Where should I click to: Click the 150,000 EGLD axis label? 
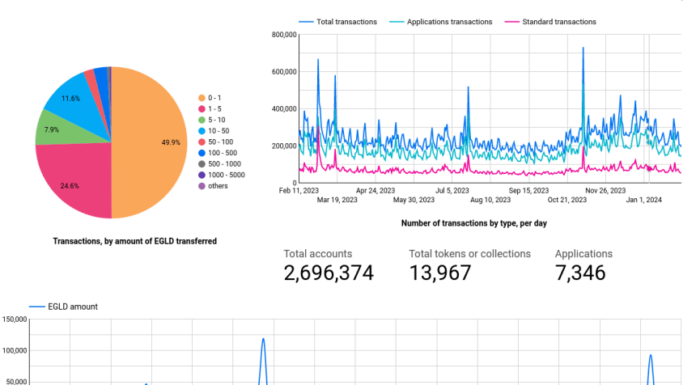[15, 319]
